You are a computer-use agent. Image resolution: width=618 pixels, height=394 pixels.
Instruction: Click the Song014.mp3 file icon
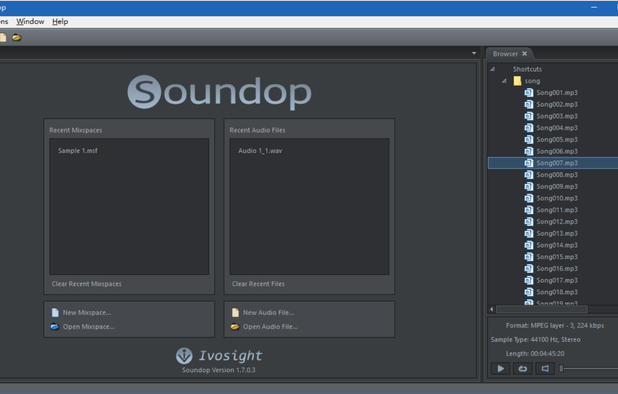click(529, 245)
